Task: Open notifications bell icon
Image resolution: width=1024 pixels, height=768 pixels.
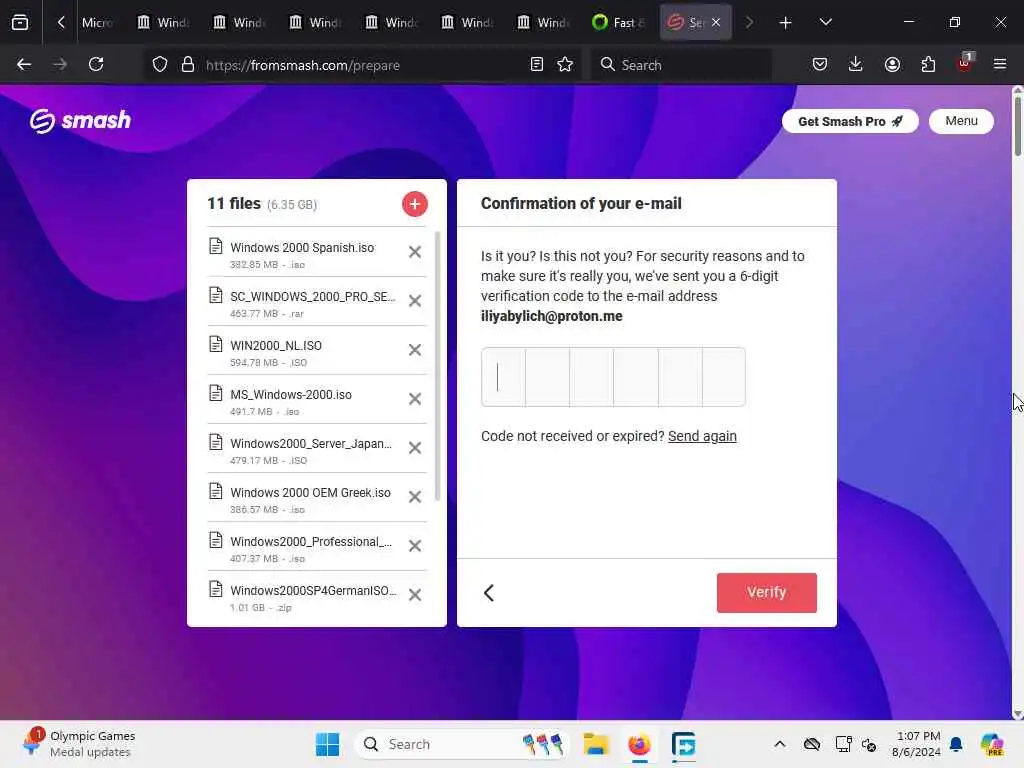Action: click(956, 744)
